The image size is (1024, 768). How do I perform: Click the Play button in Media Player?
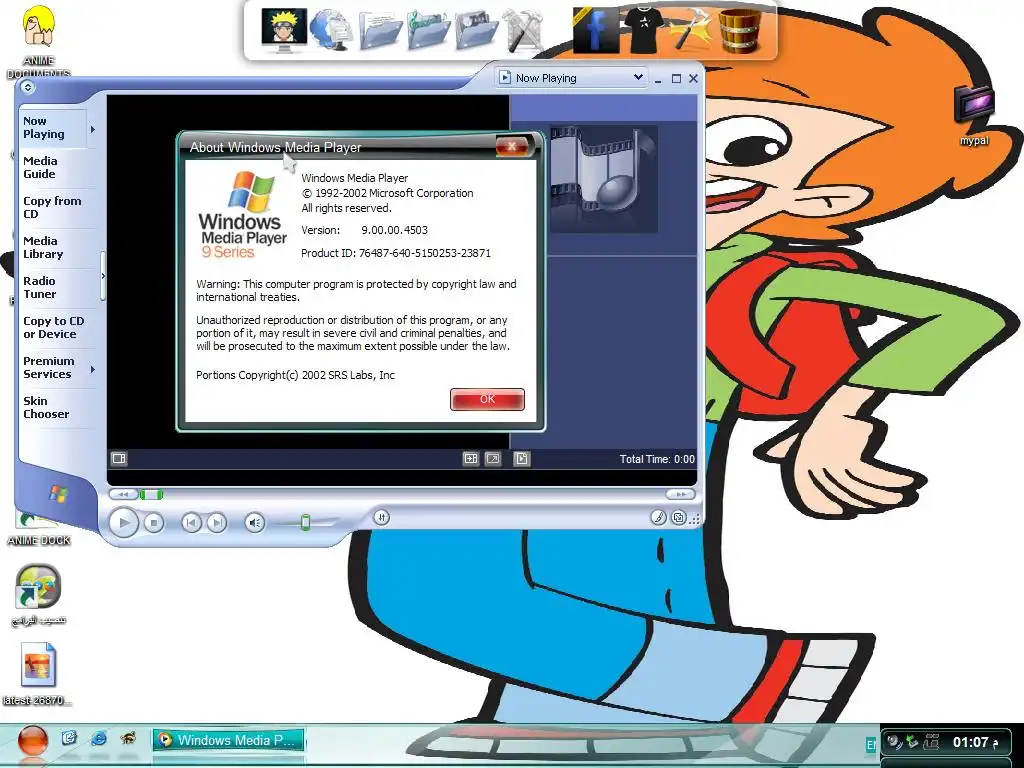123,522
